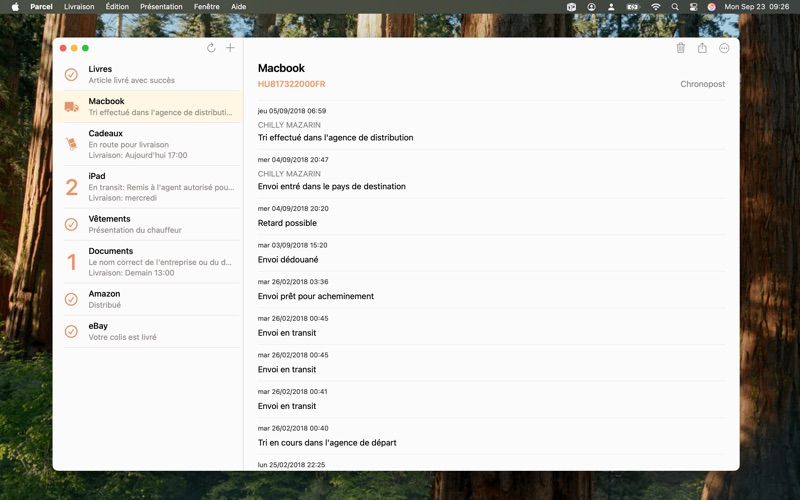Click 'Livraison: mercredi' under iPad
Image resolution: width=800 pixels, height=500 pixels.
tap(122, 198)
